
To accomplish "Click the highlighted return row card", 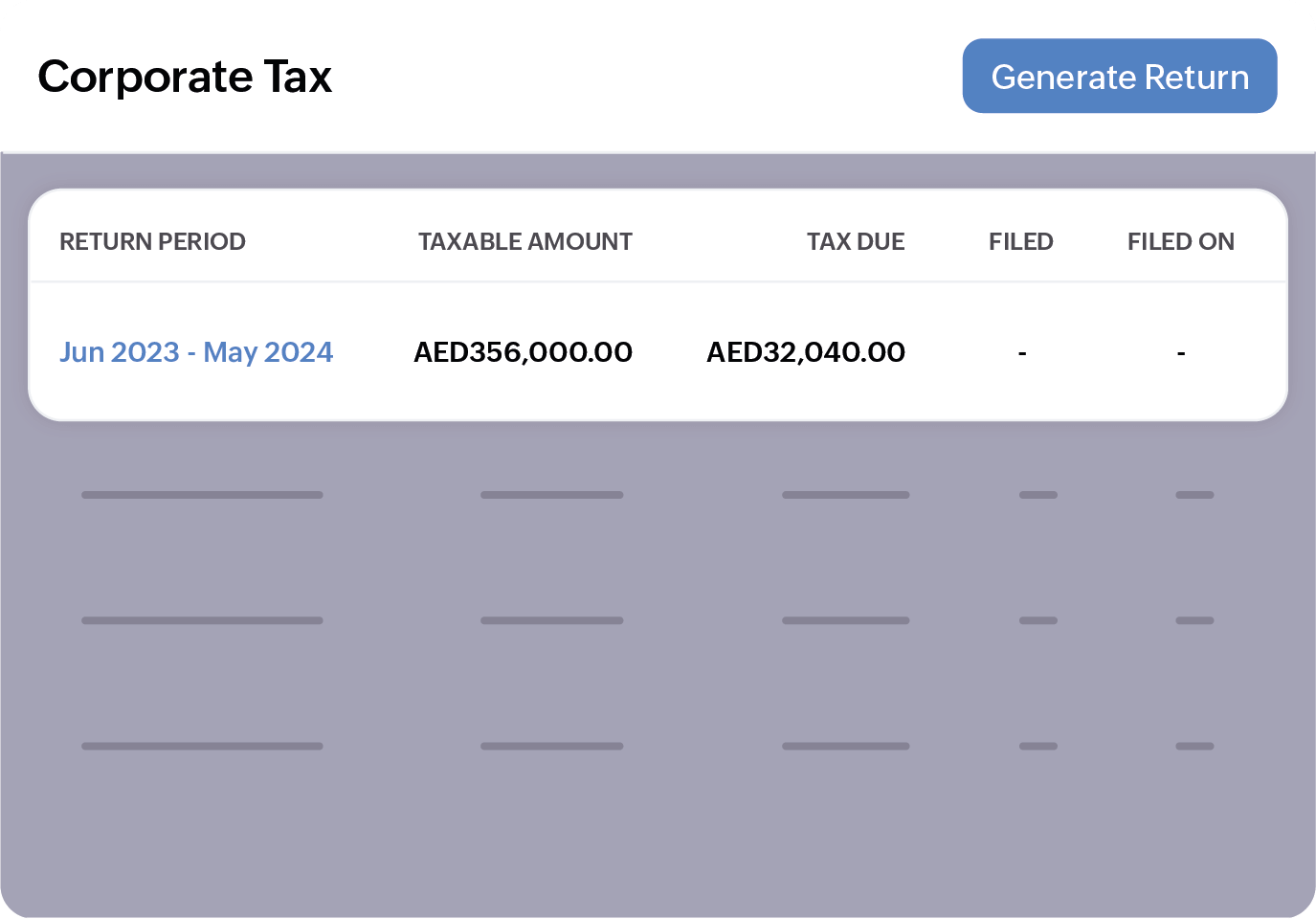I will (658, 351).
